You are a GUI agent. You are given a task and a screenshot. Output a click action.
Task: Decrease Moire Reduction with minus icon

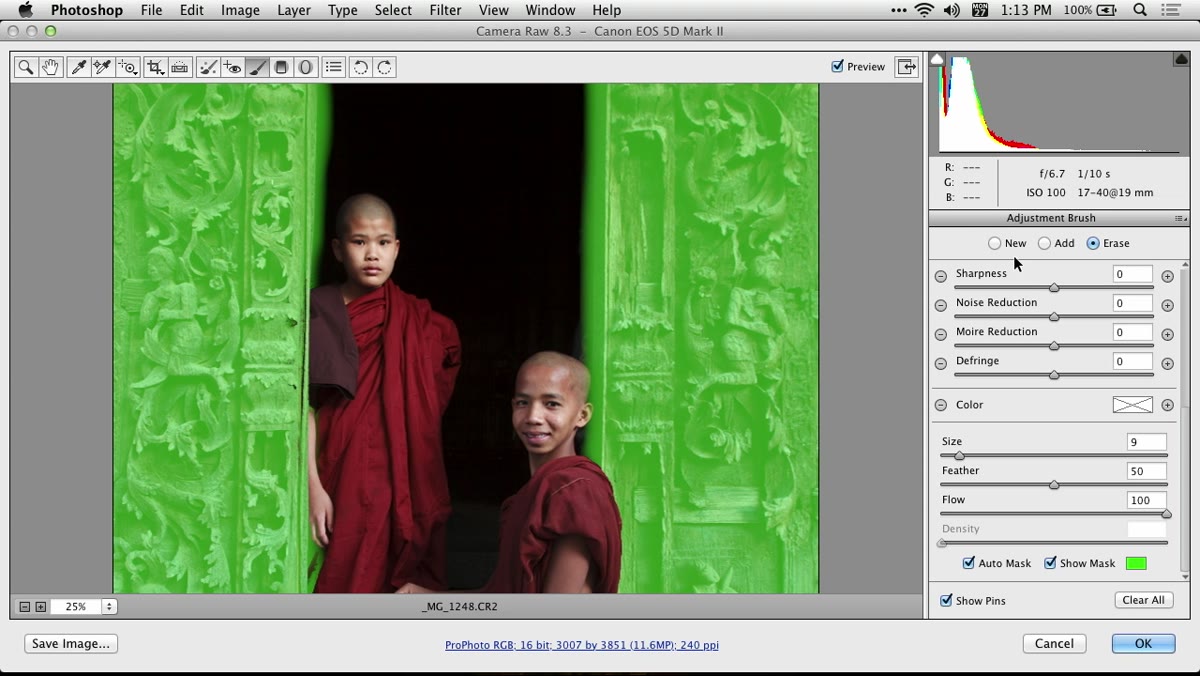click(941, 334)
